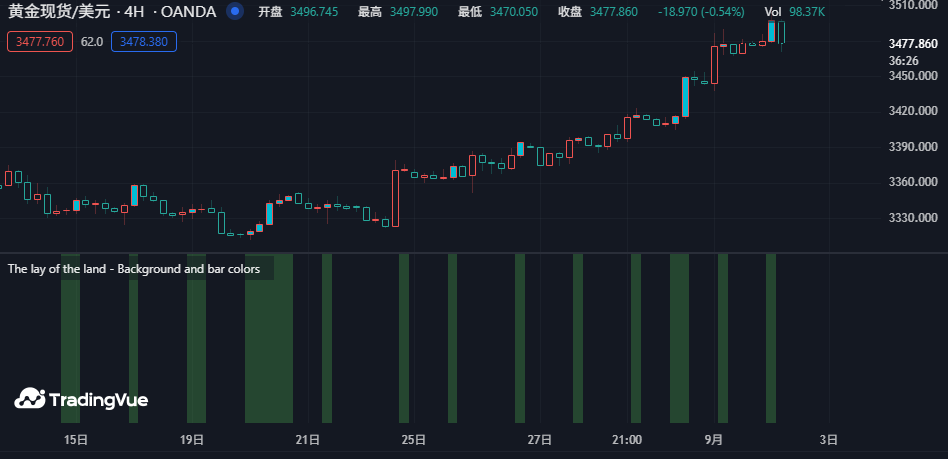The image size is (948, 459).
Task: Click the spread value 62.0
Action: 92,42
